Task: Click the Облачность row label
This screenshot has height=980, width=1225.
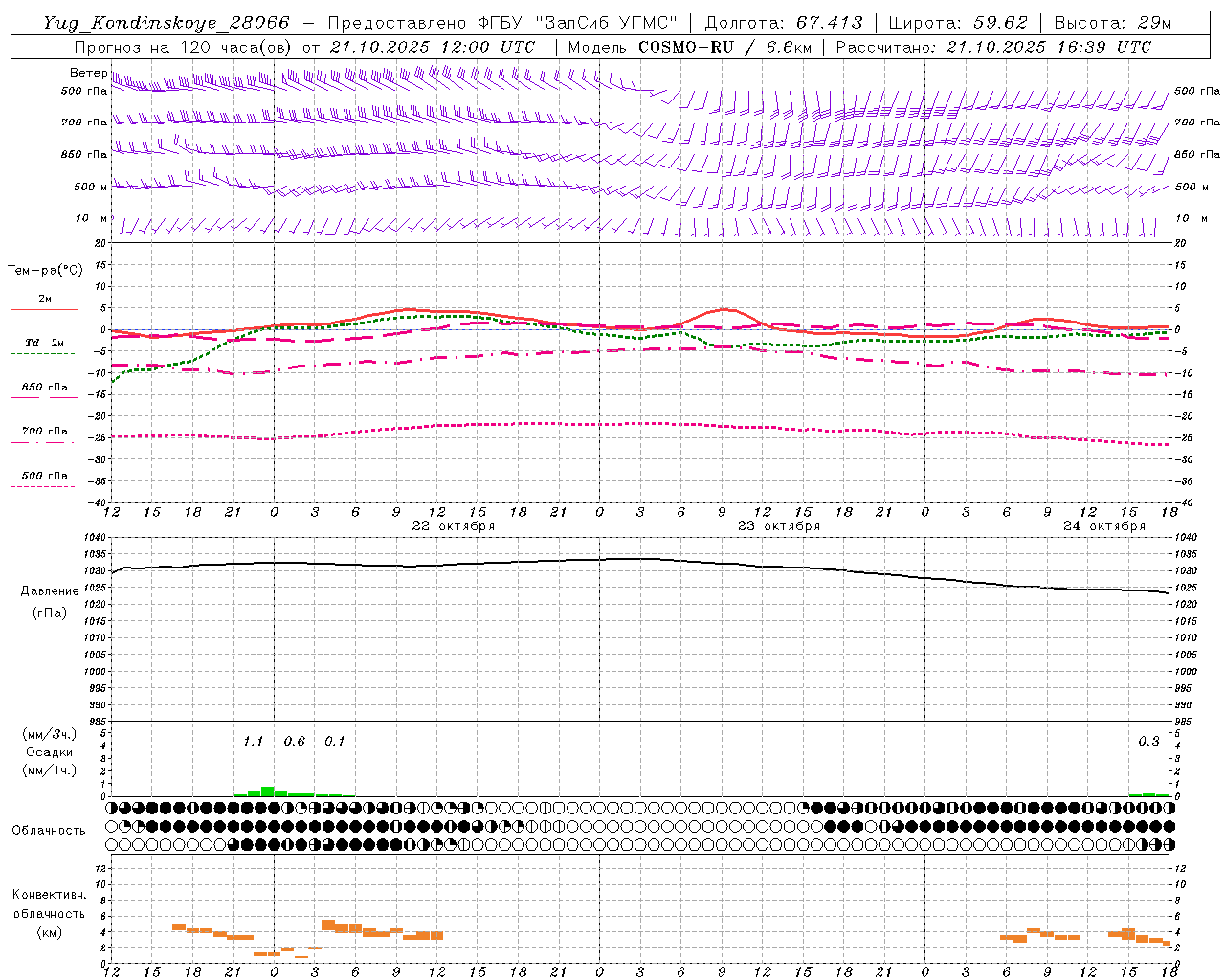Action: 49,830
